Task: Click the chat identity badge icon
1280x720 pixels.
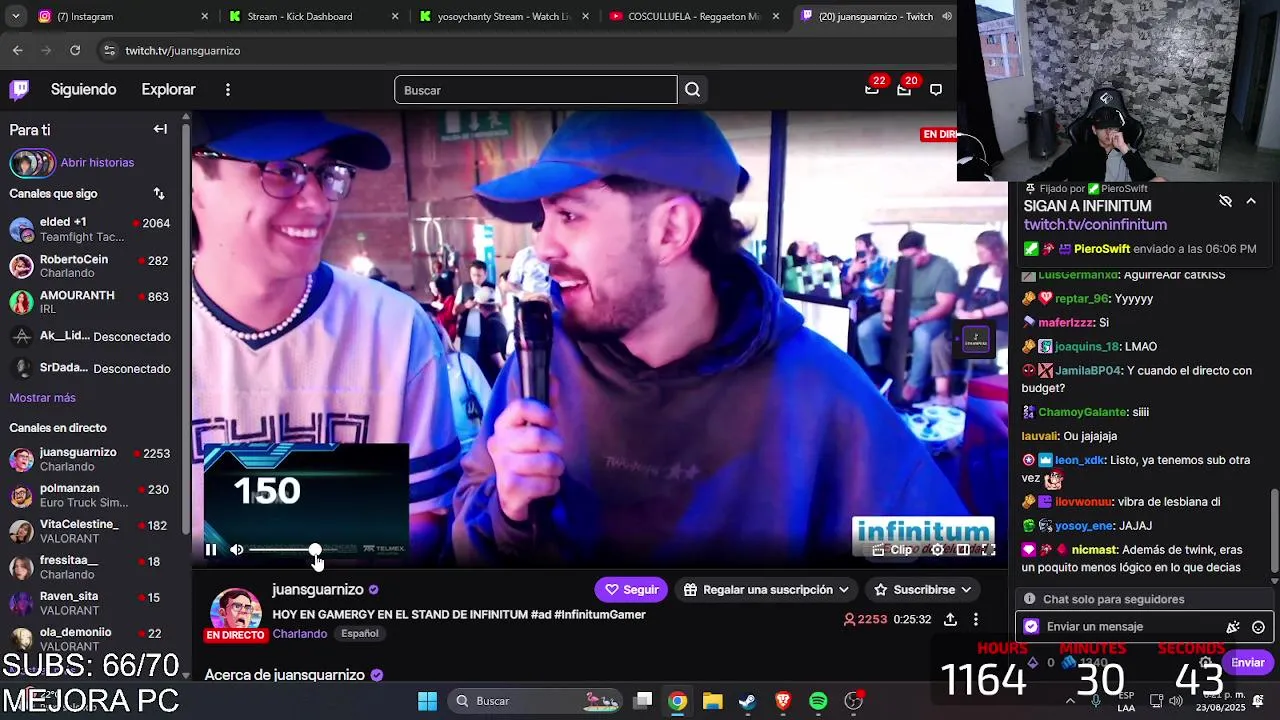Action: point(1031,627)
